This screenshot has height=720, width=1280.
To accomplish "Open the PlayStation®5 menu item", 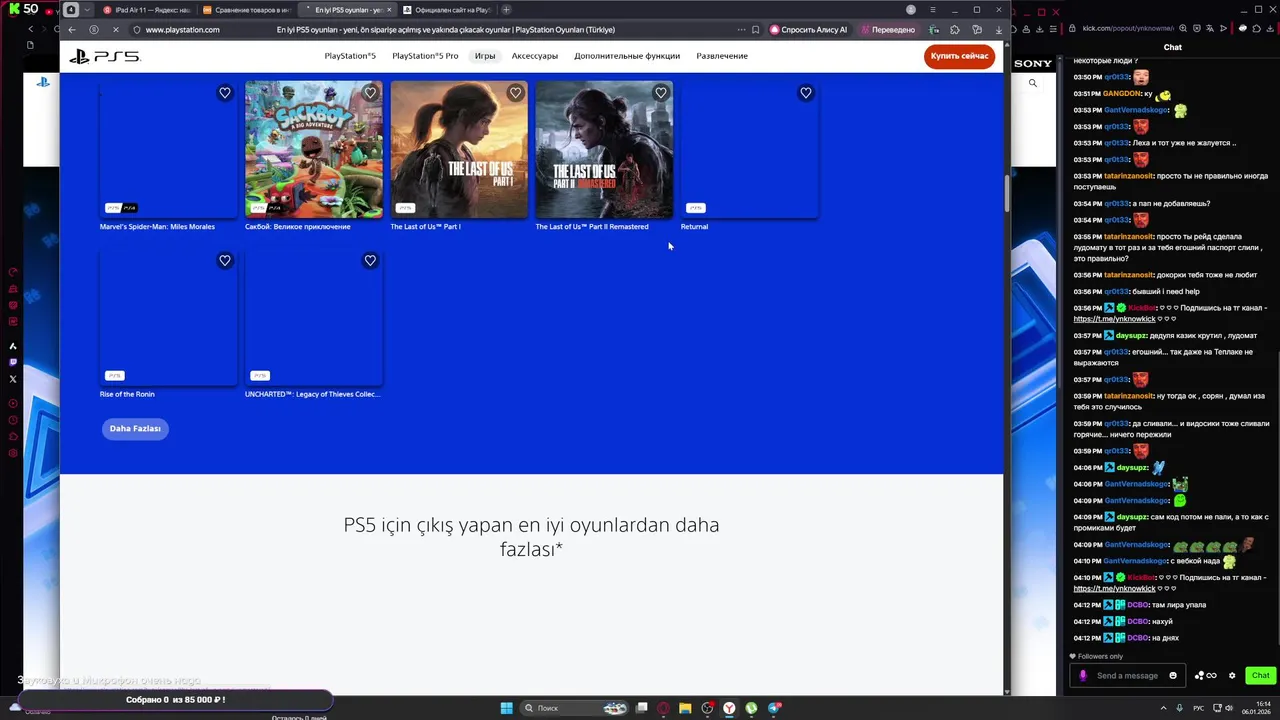I will (x=350, y=56).
